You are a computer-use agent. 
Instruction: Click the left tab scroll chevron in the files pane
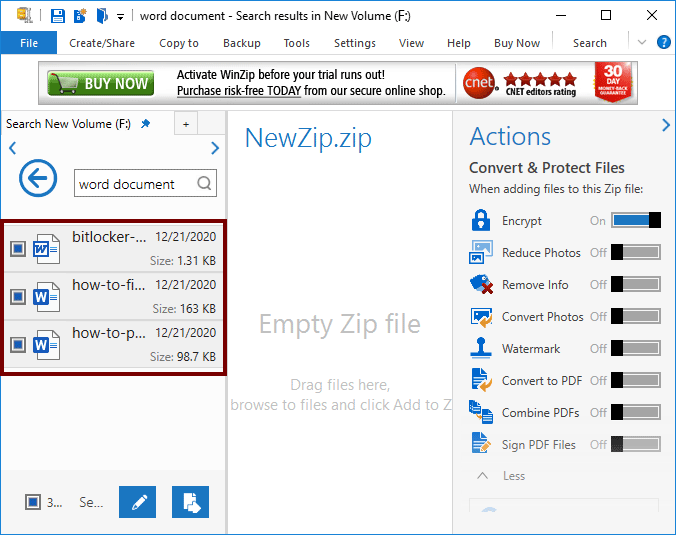[x=13, y=148]
